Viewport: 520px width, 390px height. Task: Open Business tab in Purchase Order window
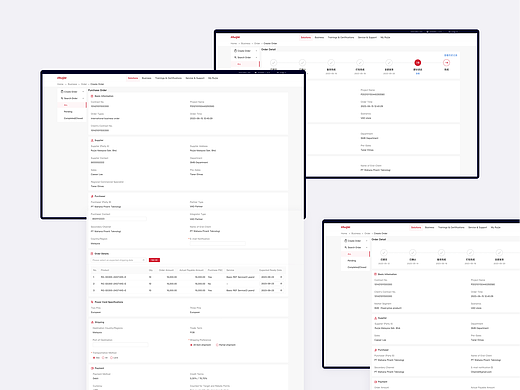click(146, 78)
